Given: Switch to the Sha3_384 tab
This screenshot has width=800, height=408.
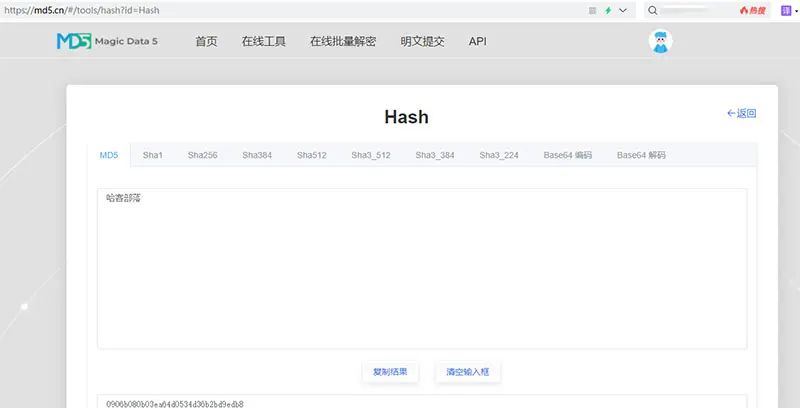Looking at the screenshot, I should [x=435, y=155].
